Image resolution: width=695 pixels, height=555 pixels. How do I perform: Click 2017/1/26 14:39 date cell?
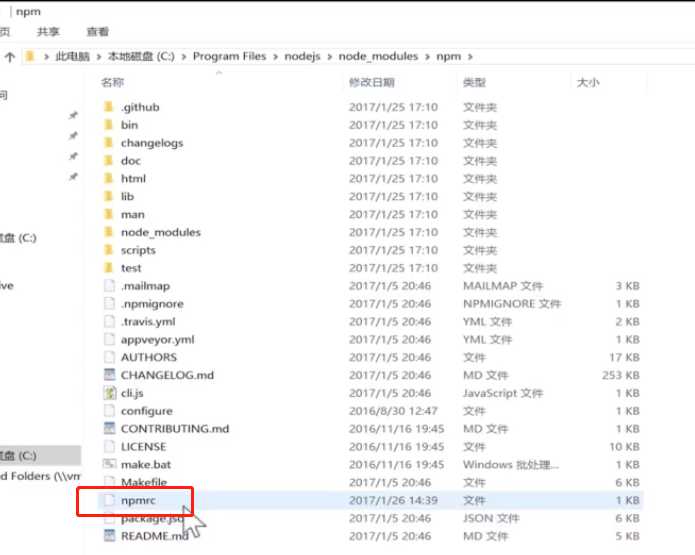click(393, 500)
